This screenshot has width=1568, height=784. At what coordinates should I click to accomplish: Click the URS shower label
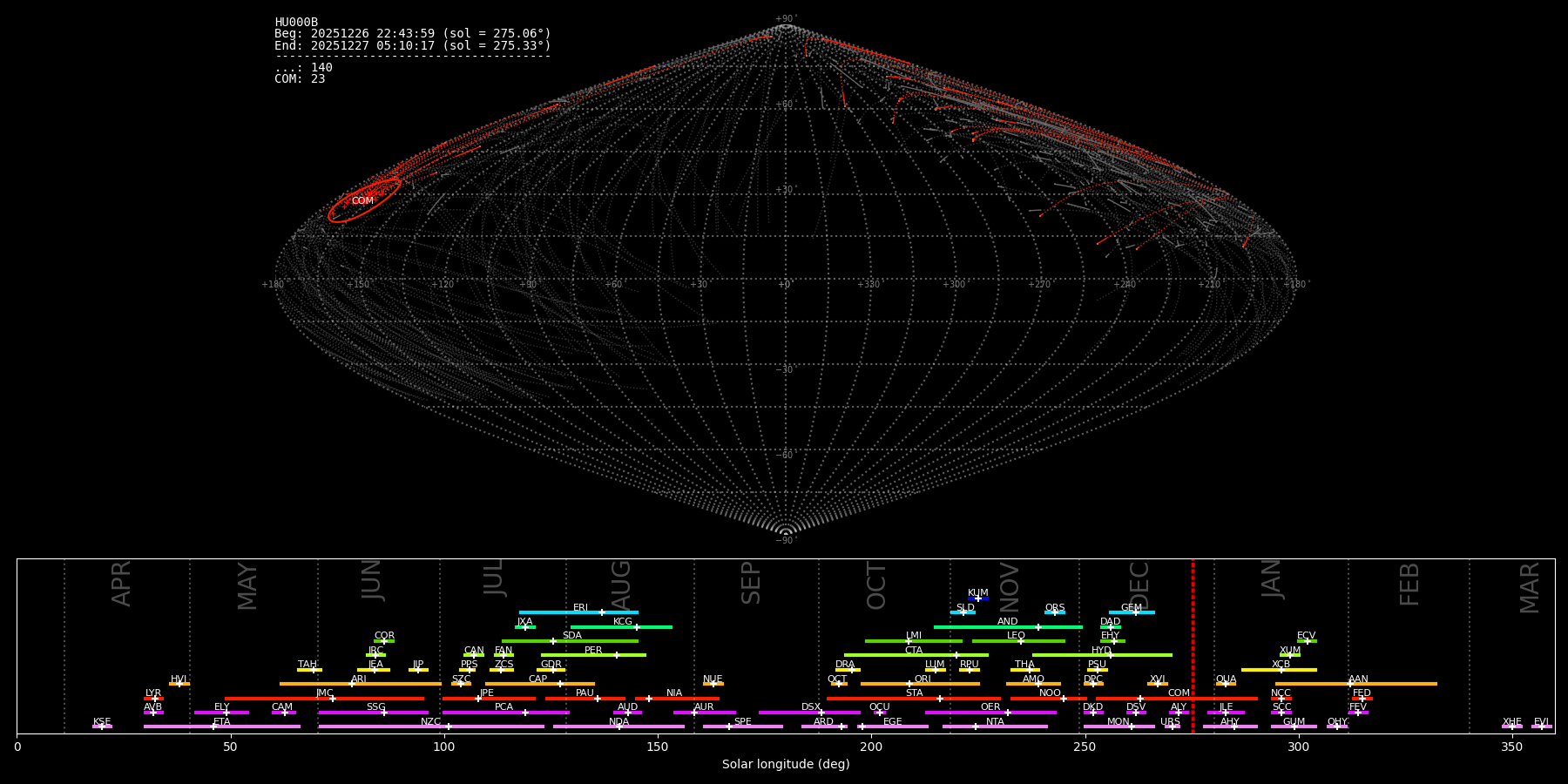tap(1170, 721)
